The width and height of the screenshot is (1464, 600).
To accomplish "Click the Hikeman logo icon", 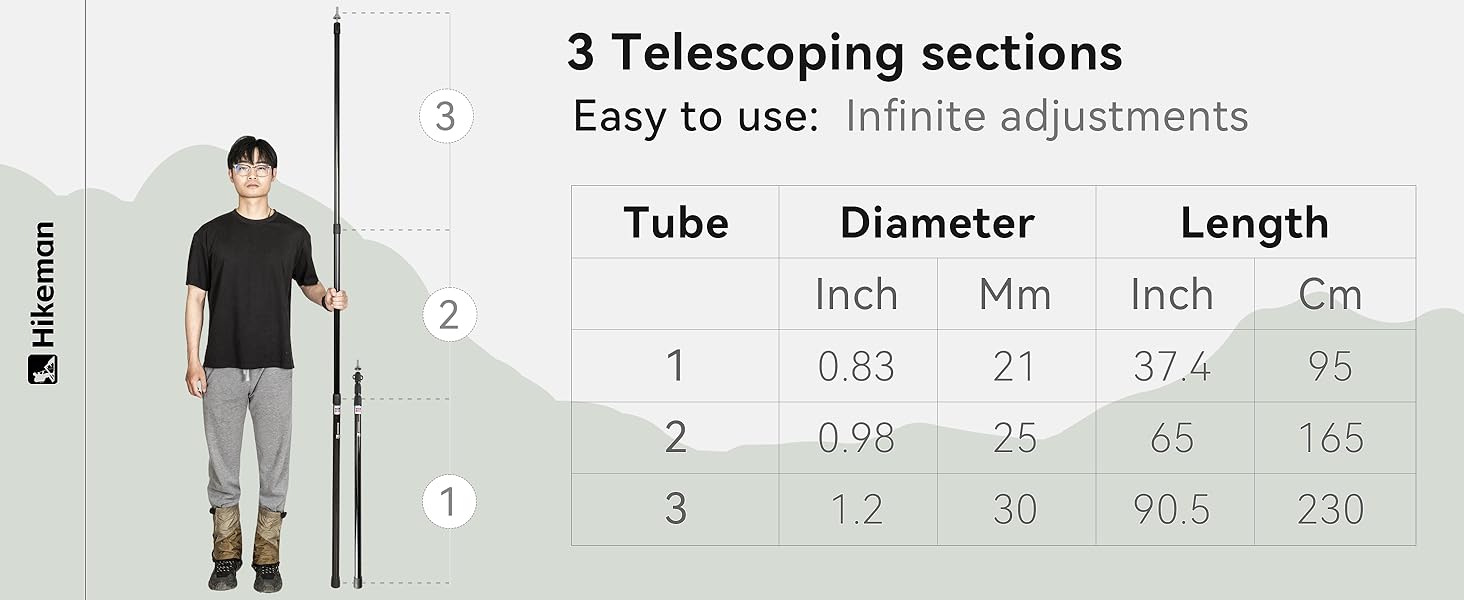I will (x=43, y=368).
